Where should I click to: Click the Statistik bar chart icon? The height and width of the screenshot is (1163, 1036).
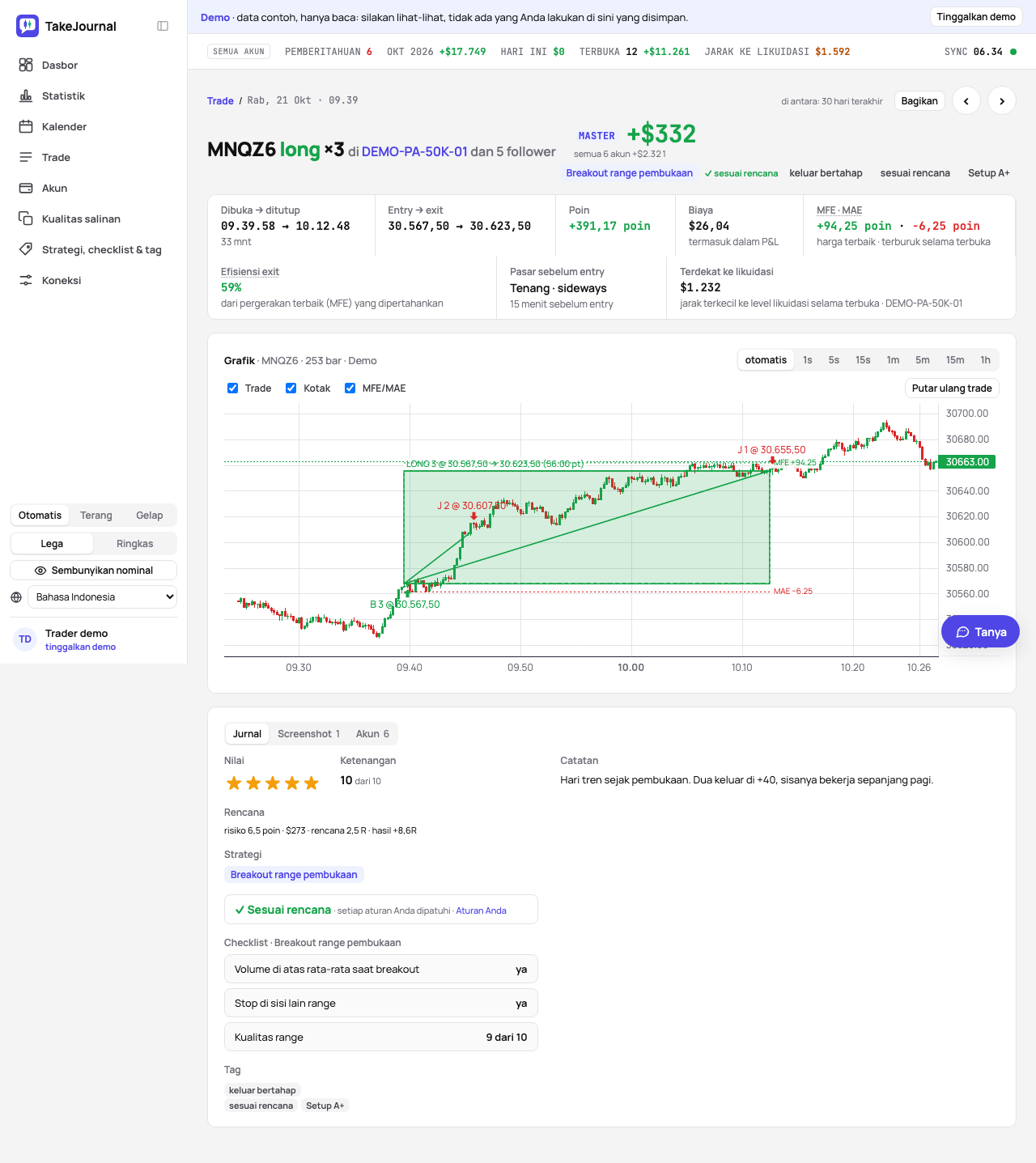pyautogui.click(x=26, y=96)
